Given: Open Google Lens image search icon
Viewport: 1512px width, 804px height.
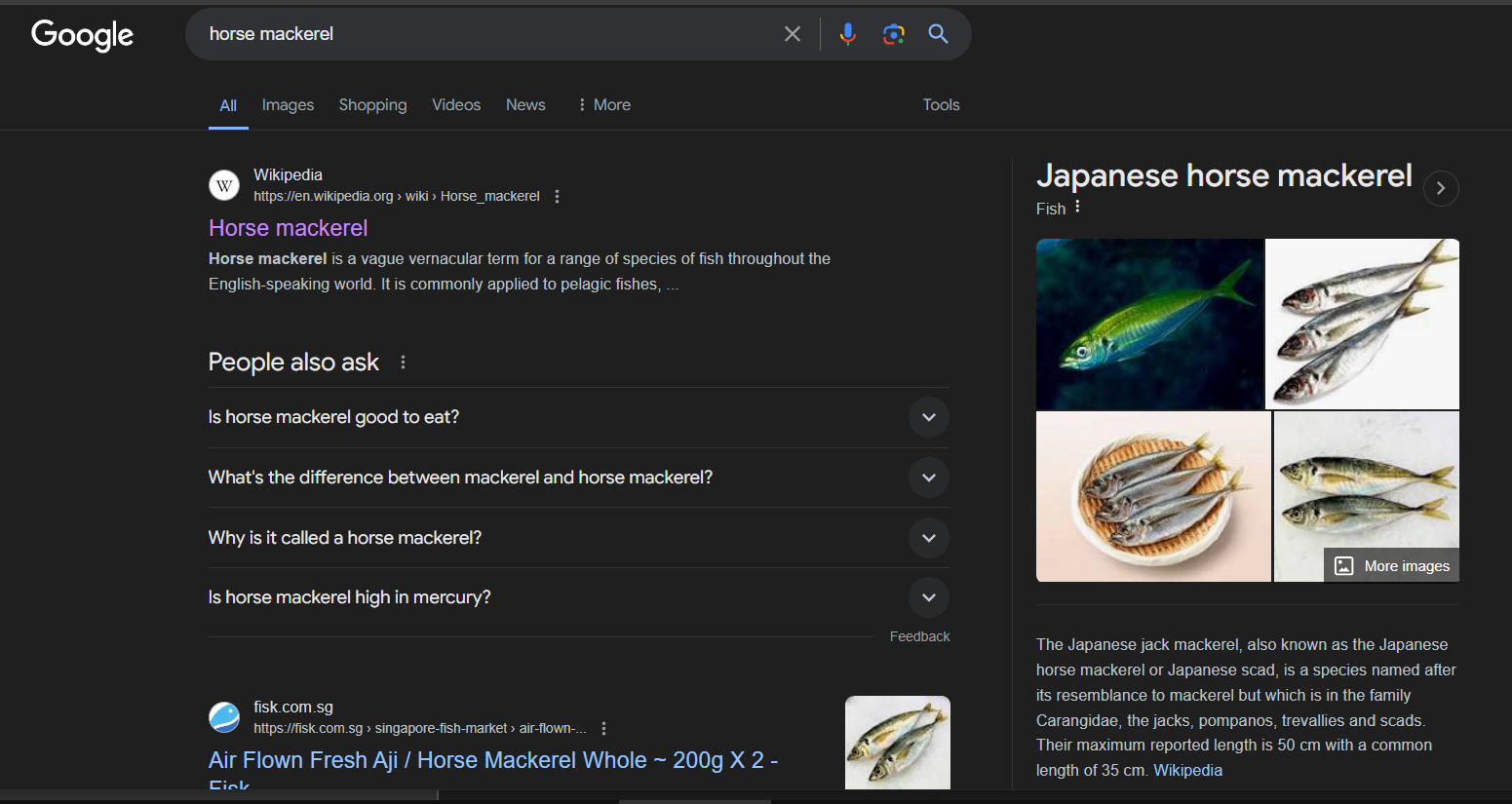Looking at the screenshot, I should pyautogui.click(x=893, y=34).
